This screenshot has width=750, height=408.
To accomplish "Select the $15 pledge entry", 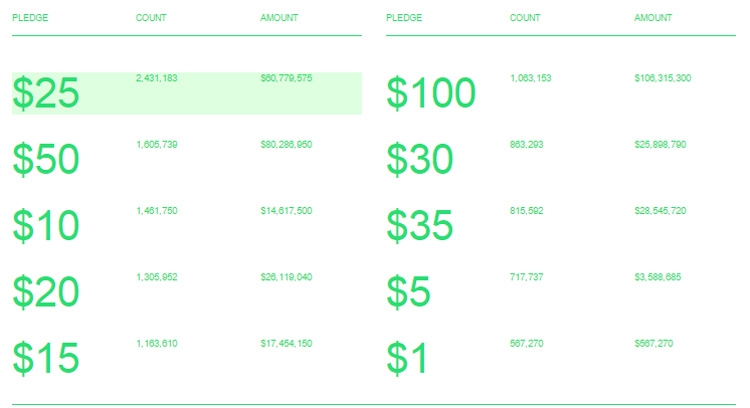I will coord(46,358).
